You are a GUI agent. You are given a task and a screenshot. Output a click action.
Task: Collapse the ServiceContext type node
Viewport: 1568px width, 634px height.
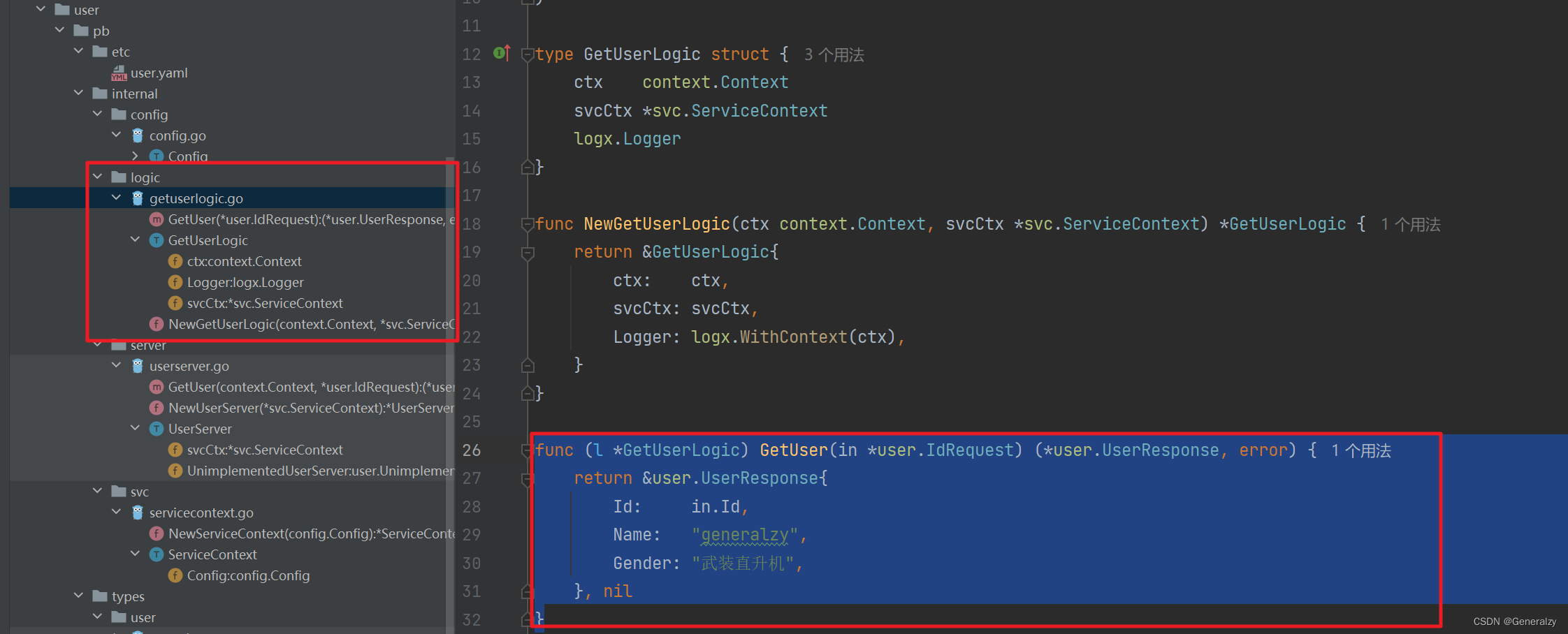coord(135,554)
